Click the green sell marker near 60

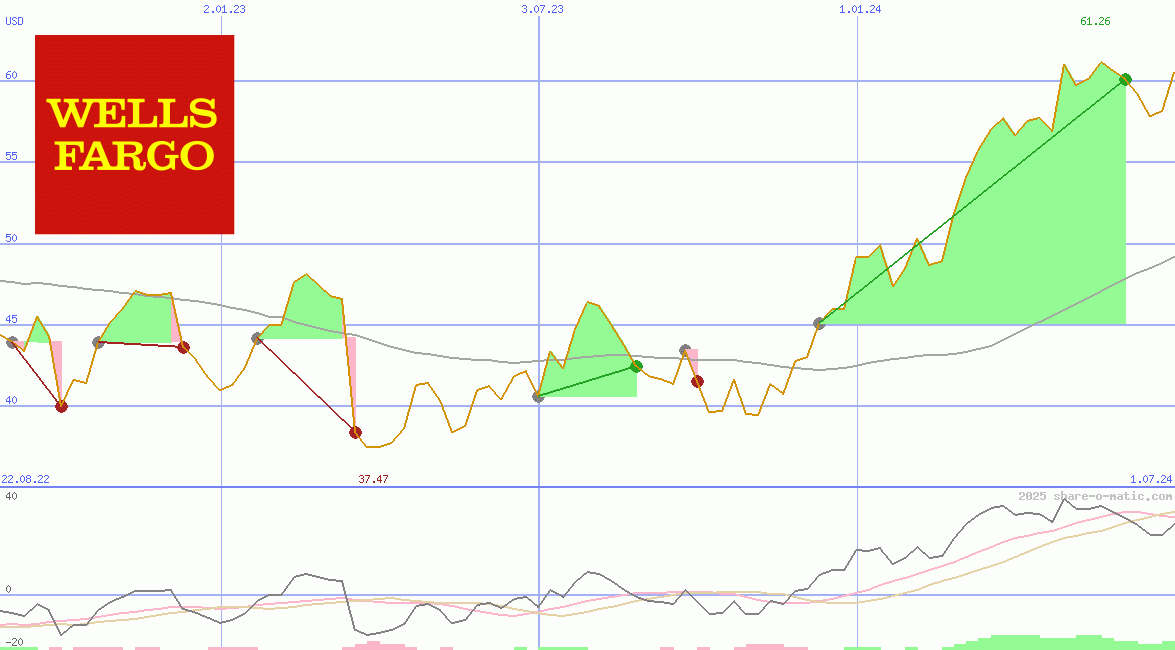click(1125, 79)
